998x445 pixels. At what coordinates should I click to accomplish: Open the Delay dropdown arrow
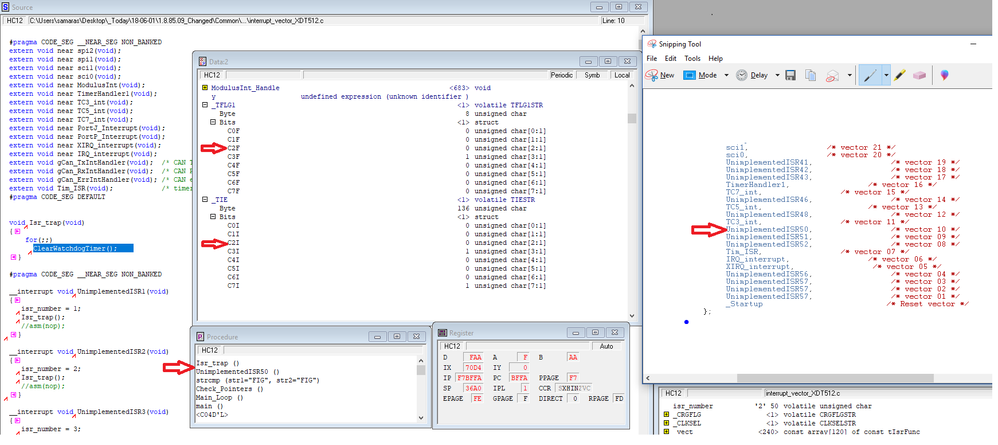pyautogui.click(x=777, y=75)
